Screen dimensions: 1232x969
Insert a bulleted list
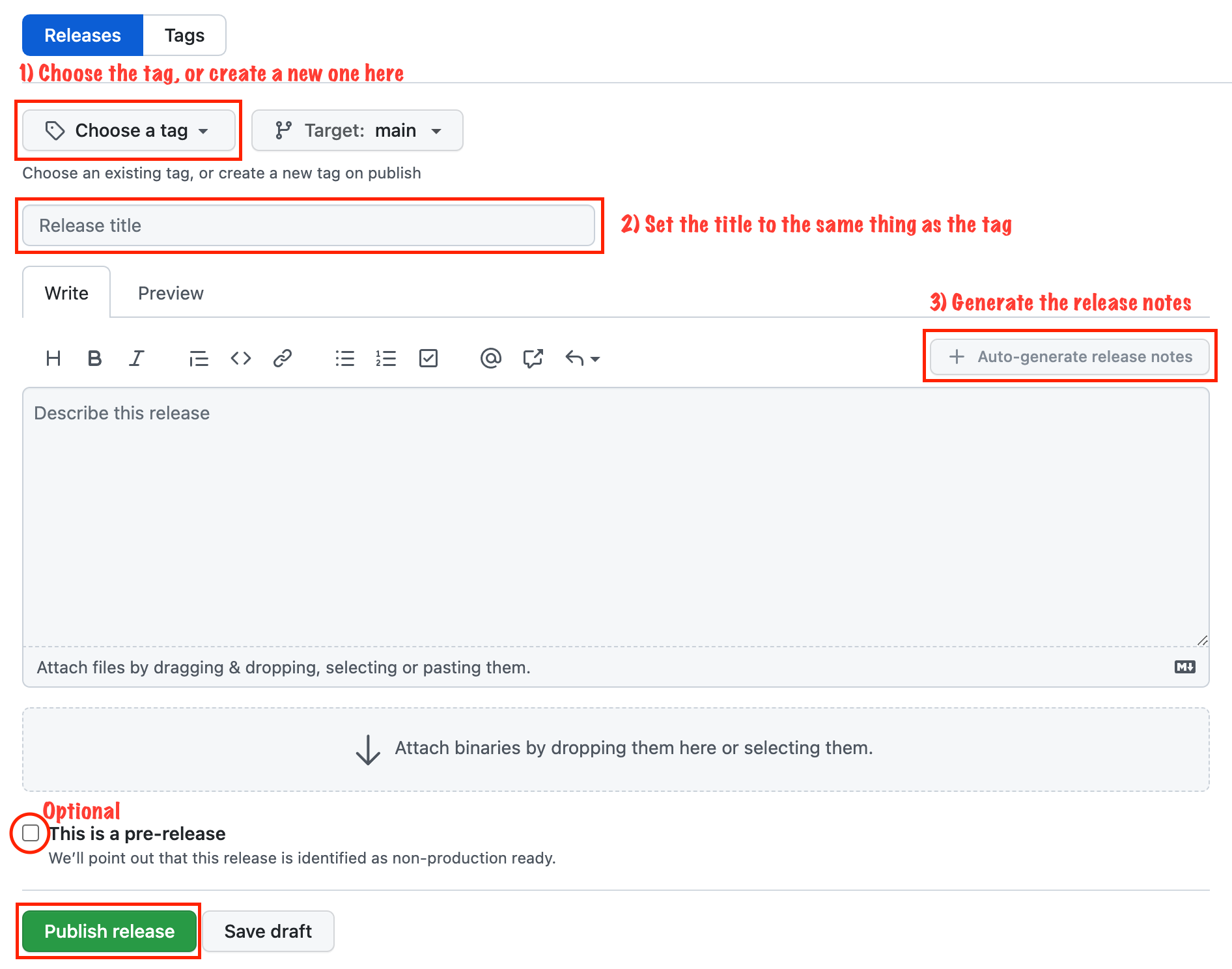coord(344,358)
